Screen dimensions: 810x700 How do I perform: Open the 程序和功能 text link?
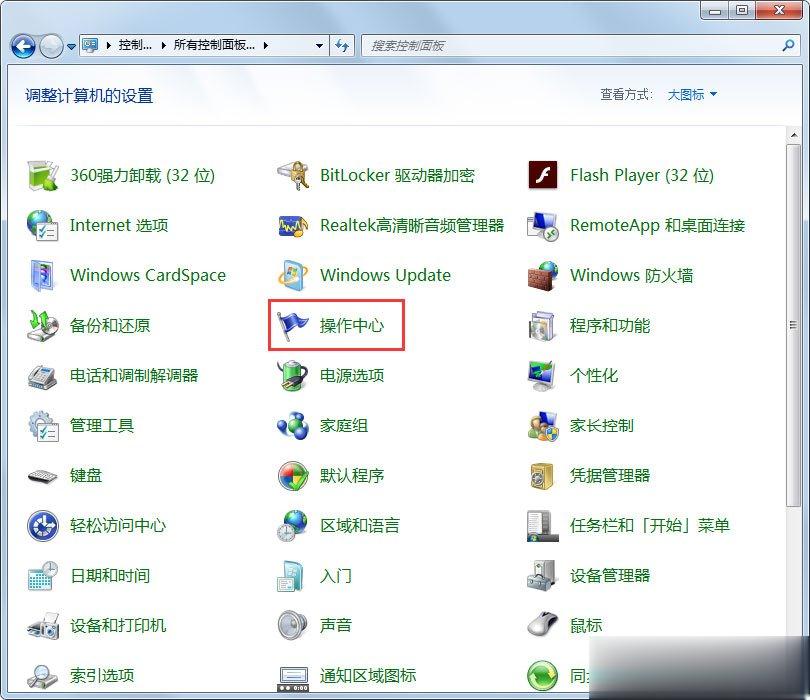(x=610, y=325)
